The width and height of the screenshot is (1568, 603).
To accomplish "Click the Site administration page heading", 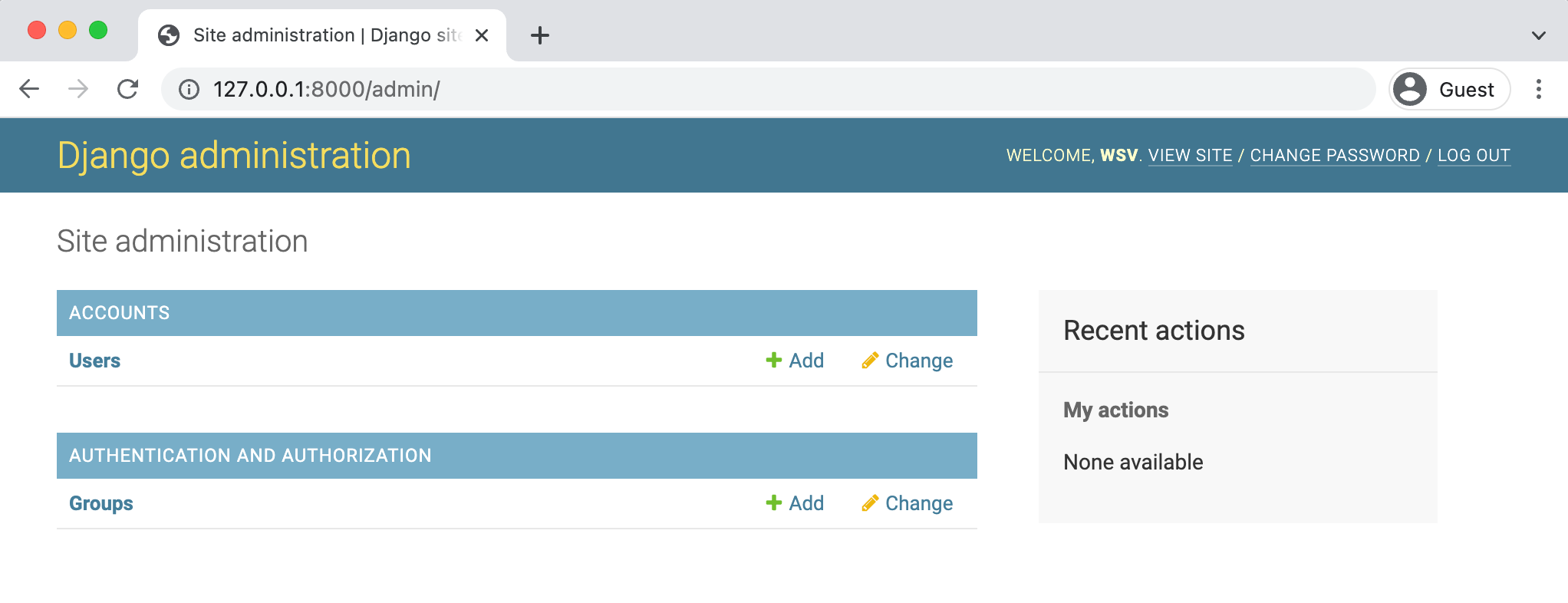I will [183, 242].
